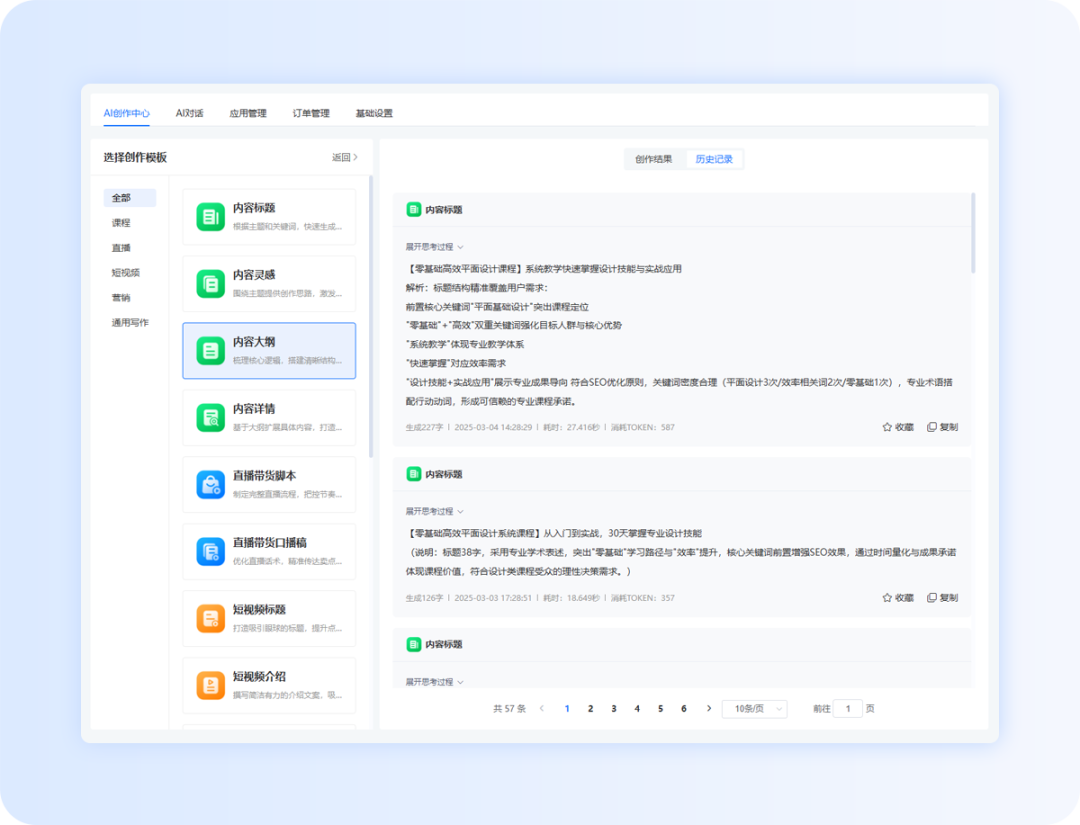Viewport: 1080px width, 825px height.
Task: Select the 课程 category filter
Action: click(121, 222)
